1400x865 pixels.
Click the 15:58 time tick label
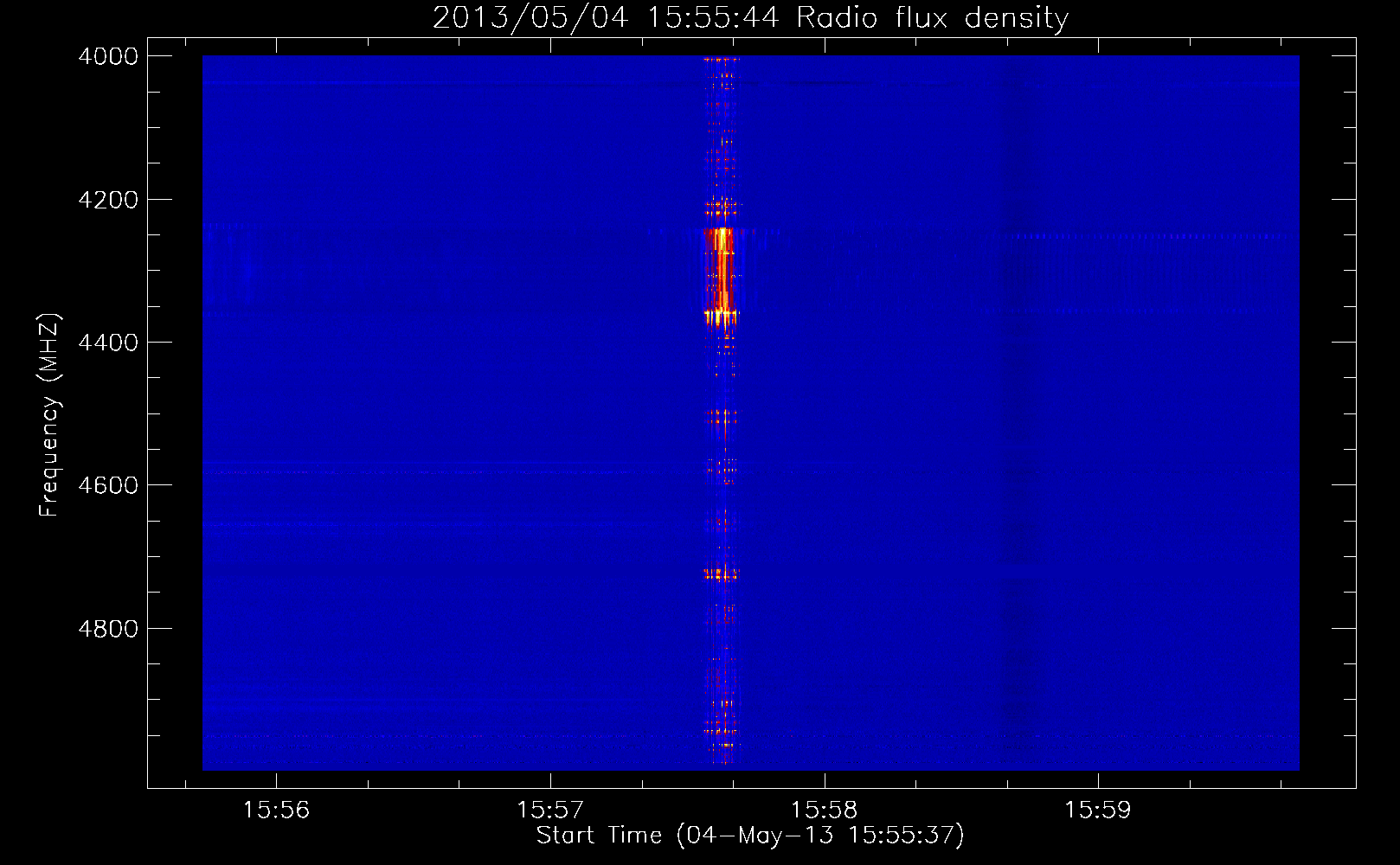pyautogui.click(x=825, y=811)
